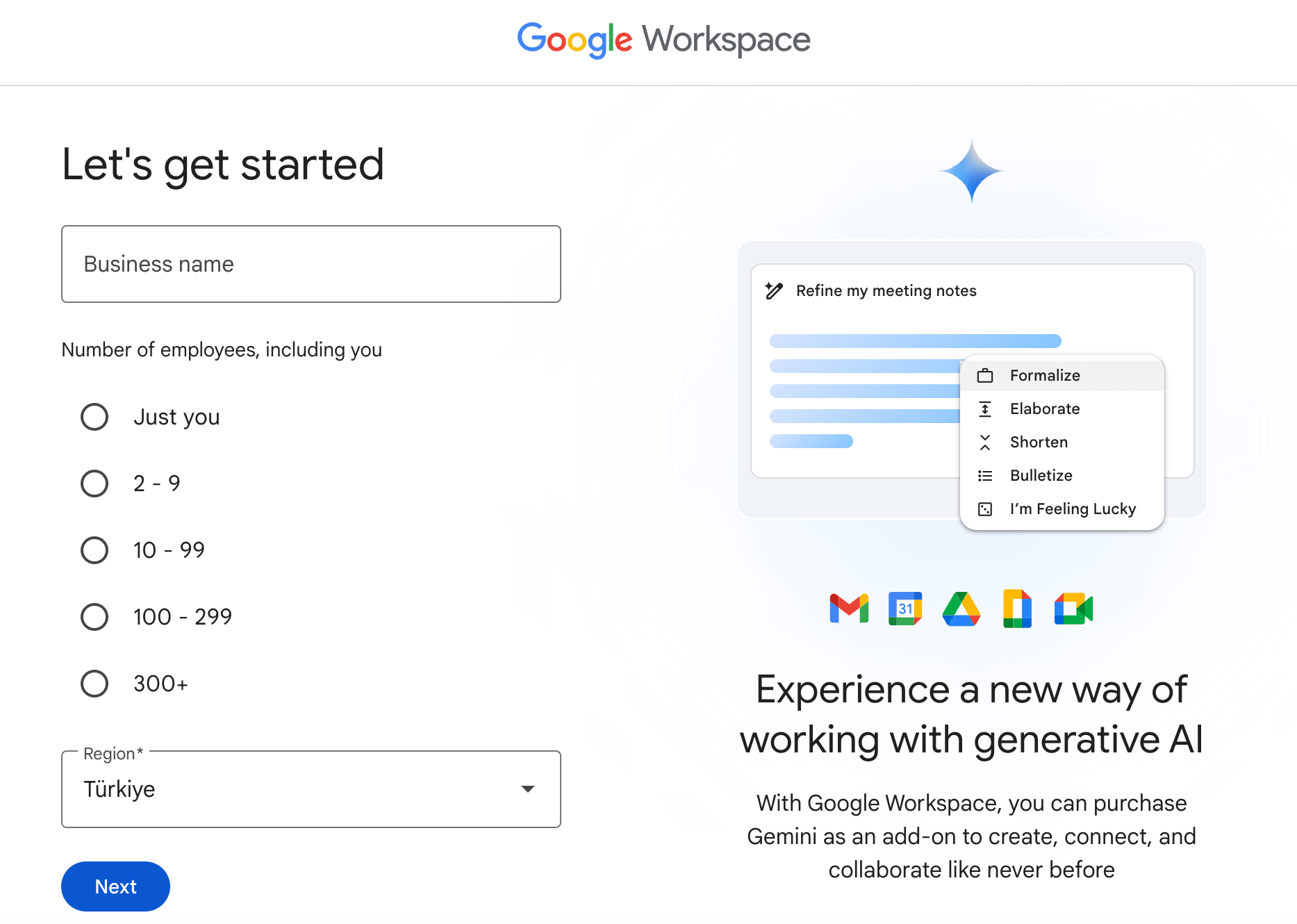The image size is (1297, 924).
Task: Click the dice icon beside I'm Feeling Lucky
Action: tap(985, 509)
